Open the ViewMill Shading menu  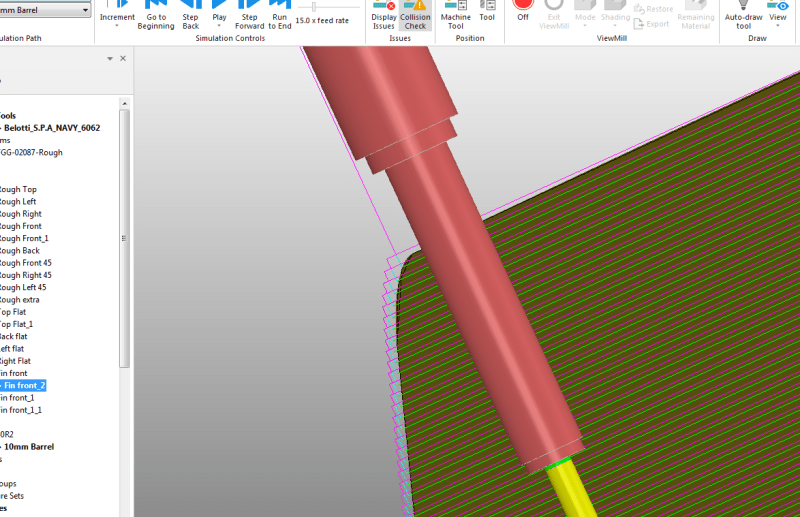click(x=615, y=14)
